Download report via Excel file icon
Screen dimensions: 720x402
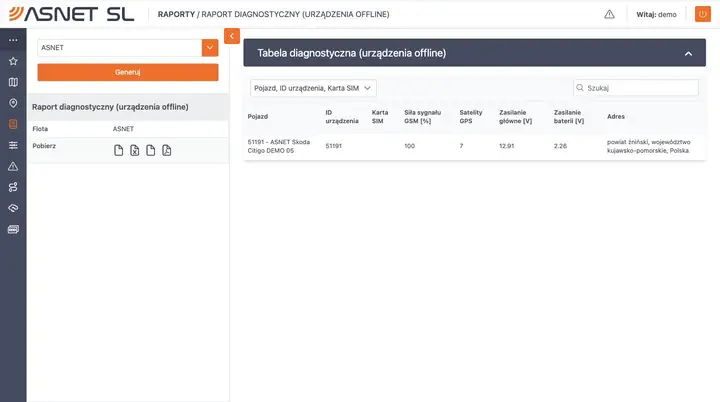point(135,150)
